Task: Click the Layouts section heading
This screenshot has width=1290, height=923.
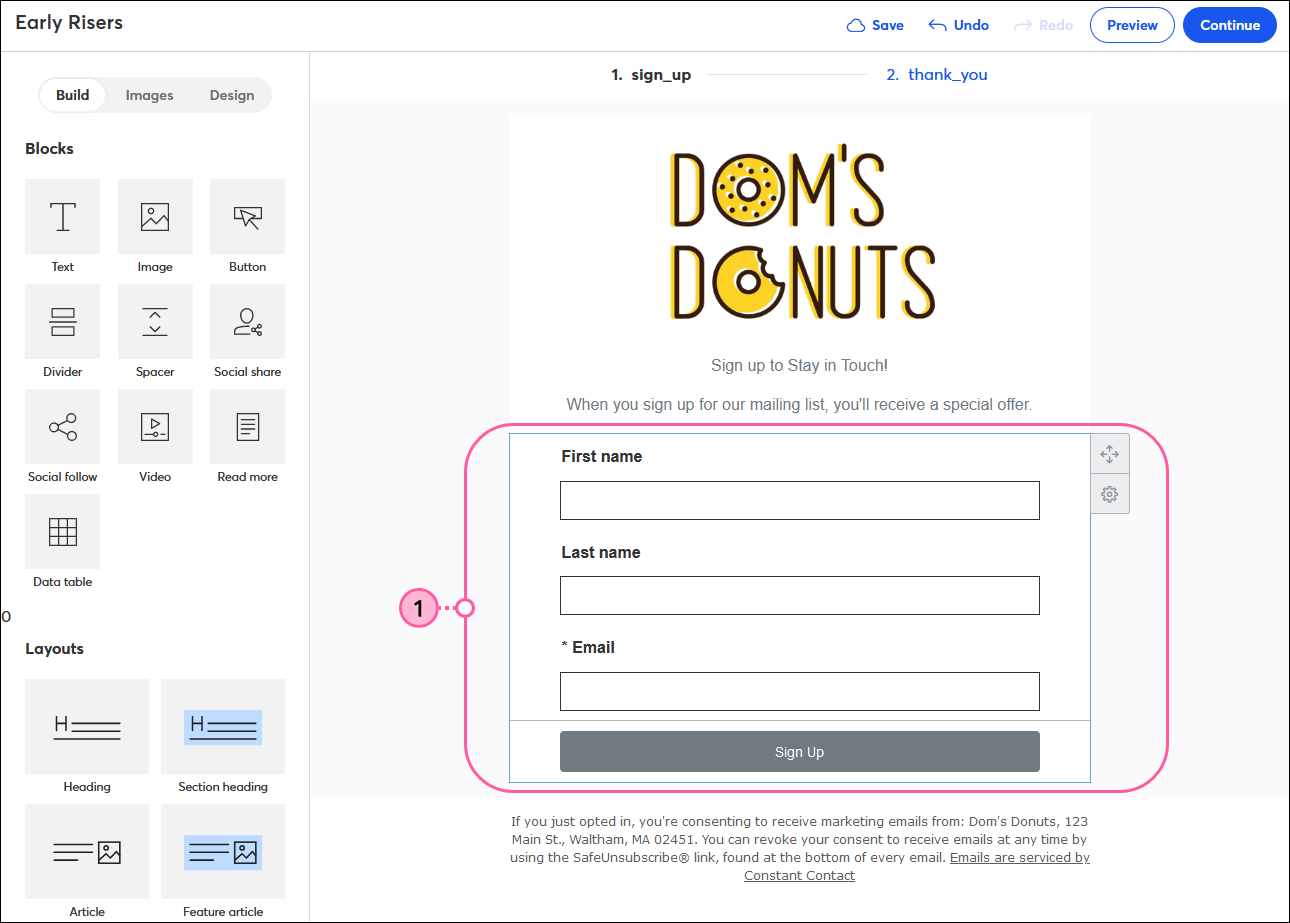Action: [x=54, y=649]
